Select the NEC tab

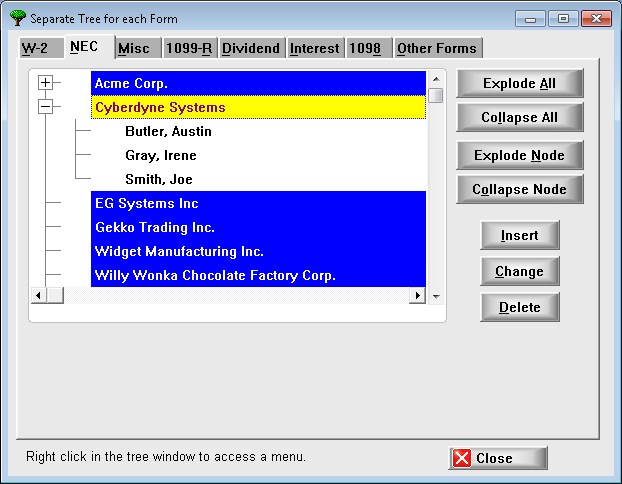tap(90, 47)
